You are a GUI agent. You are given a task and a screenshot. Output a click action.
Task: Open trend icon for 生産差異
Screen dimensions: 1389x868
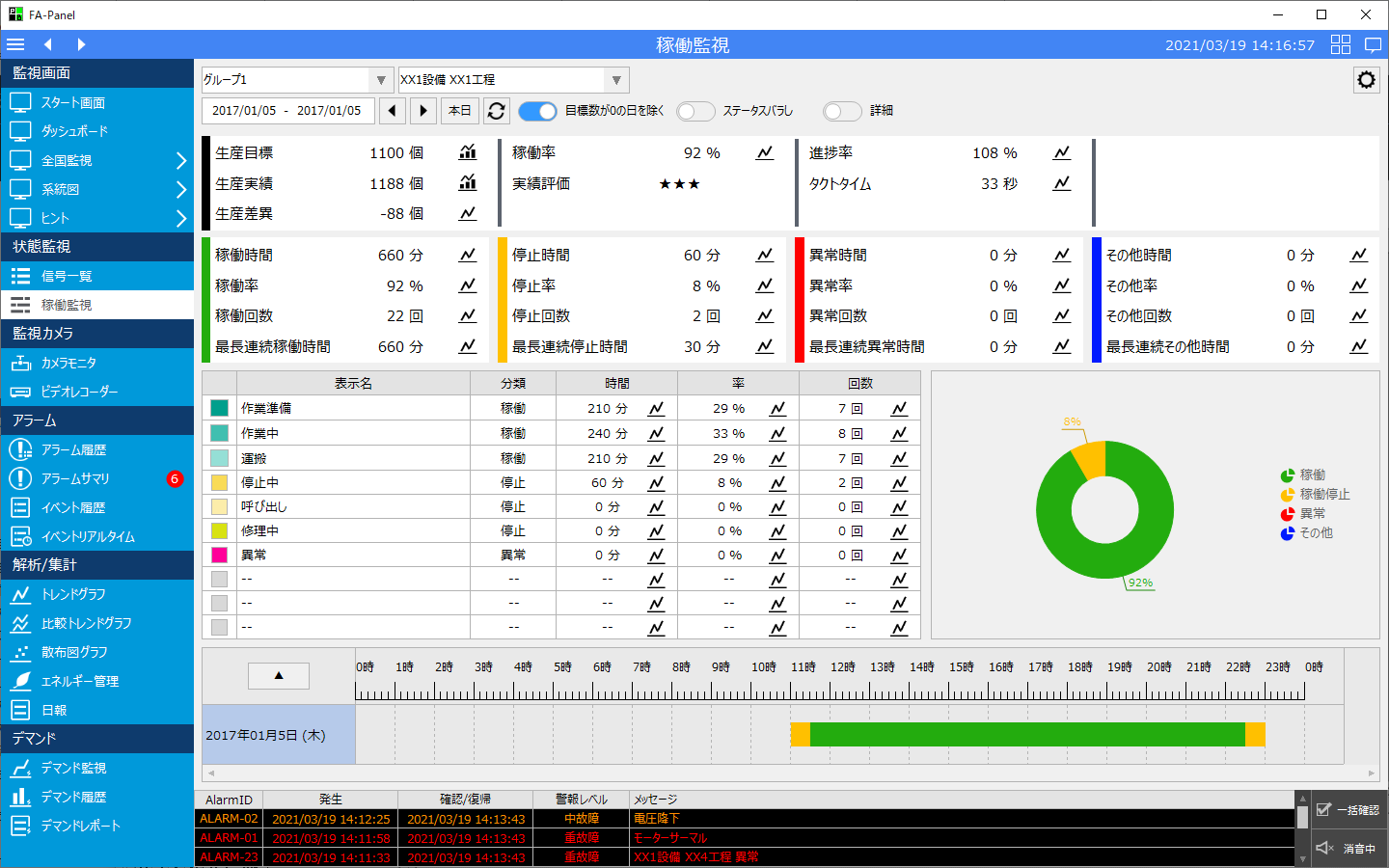tap(468, 213)
